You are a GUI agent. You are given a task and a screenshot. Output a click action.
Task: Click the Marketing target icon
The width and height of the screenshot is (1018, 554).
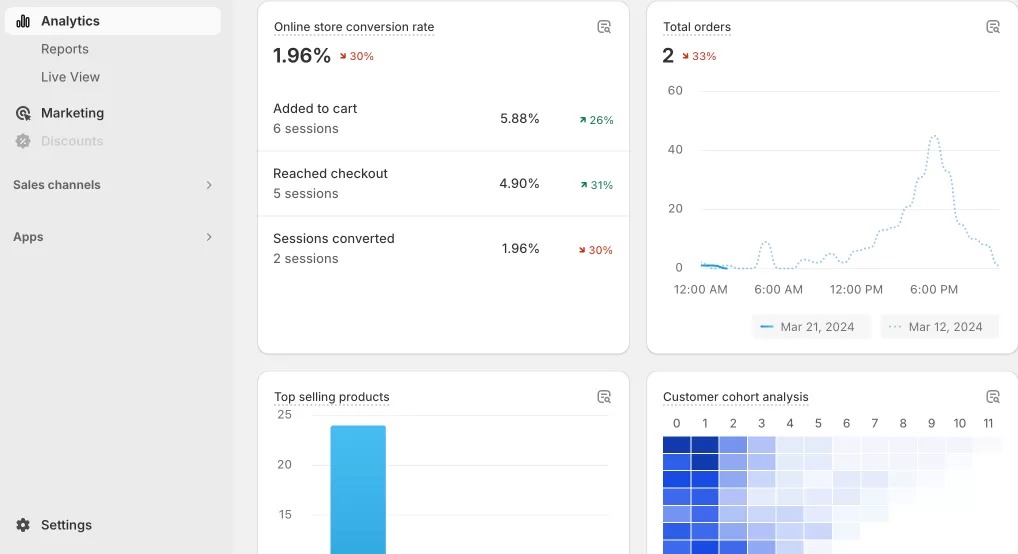point(23,114)
